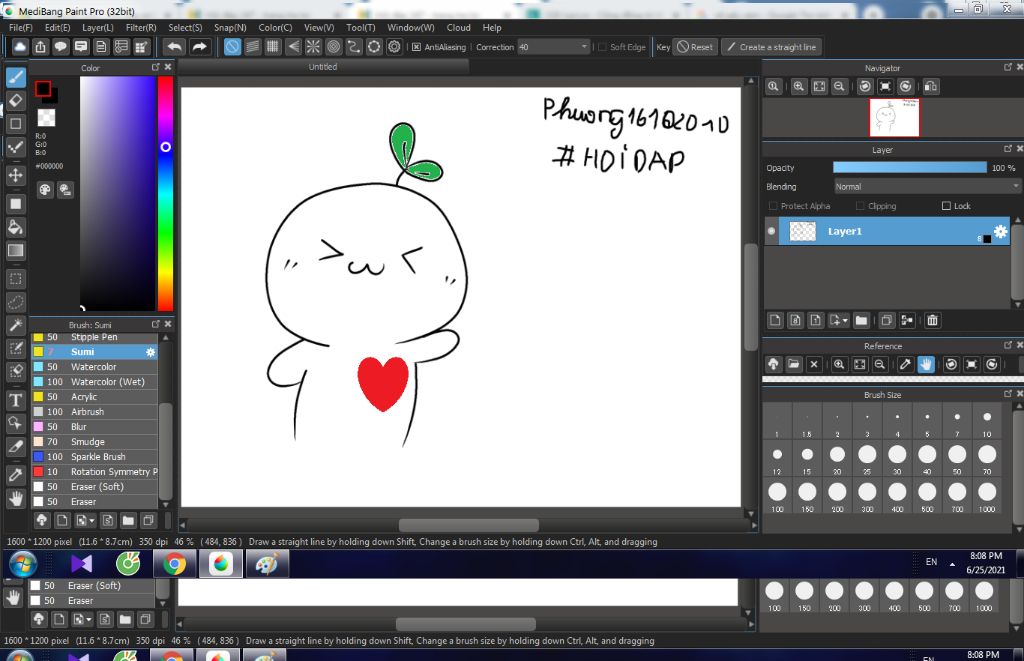Screen dimensions: 1024x661
Task: Open the Filter menu
Action: 141,27
